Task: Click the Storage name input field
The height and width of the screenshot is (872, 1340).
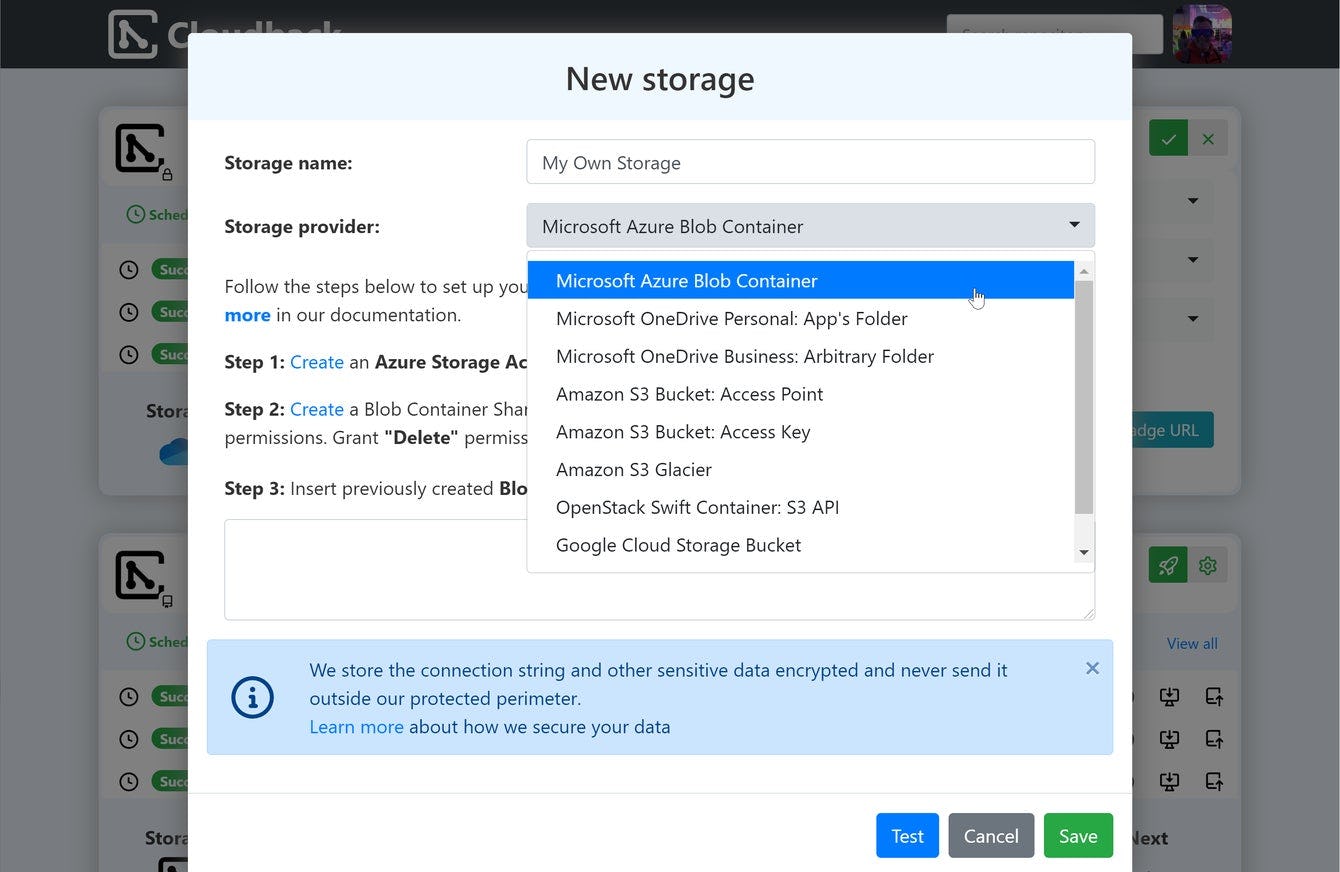Action: (x=810, y=161)
